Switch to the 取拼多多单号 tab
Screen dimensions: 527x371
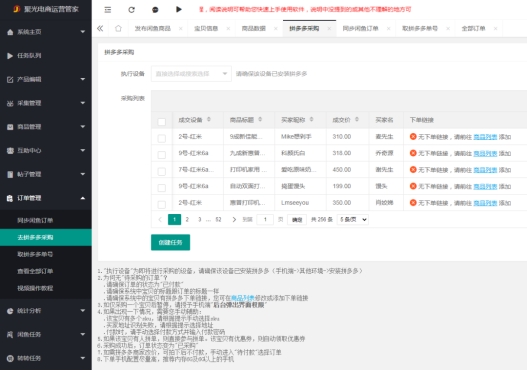[420, 29]
